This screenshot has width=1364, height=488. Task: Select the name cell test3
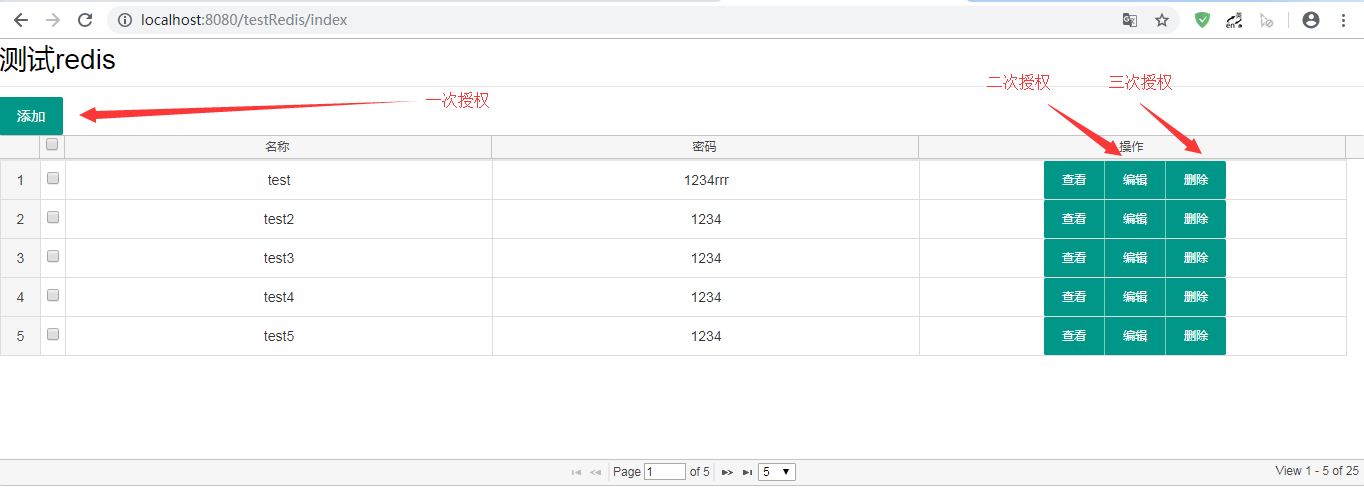pos(279,258)
